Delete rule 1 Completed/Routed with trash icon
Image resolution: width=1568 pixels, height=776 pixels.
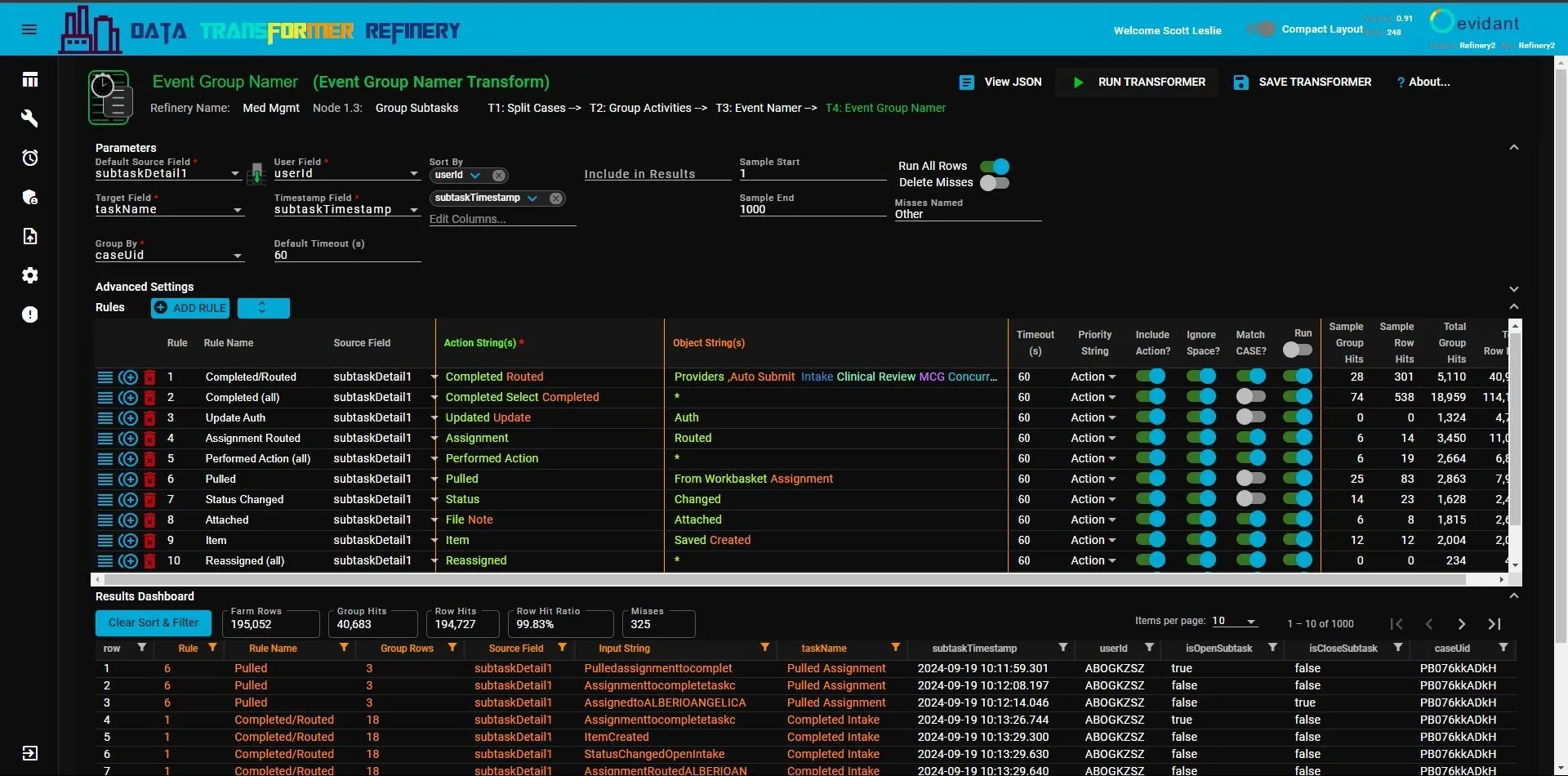point(149,377)
